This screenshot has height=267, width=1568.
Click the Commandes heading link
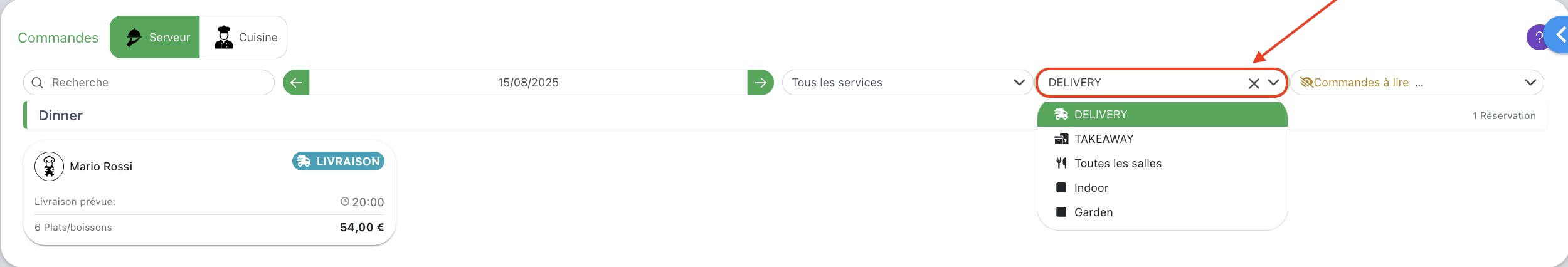[x=58, y=38]
